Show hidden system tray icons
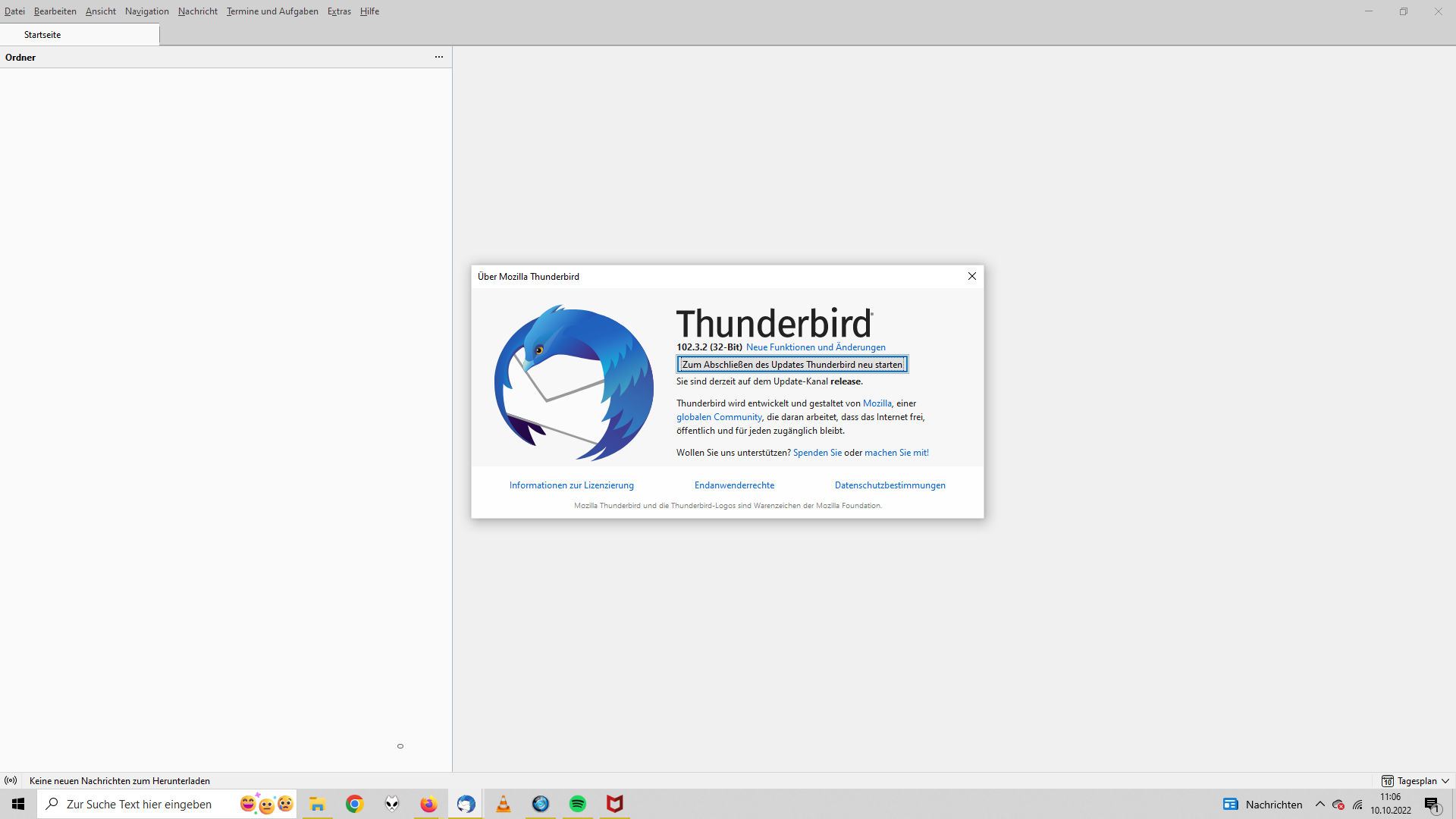The width and height of the screenshot is (1456, 819). coord(1320,804)
